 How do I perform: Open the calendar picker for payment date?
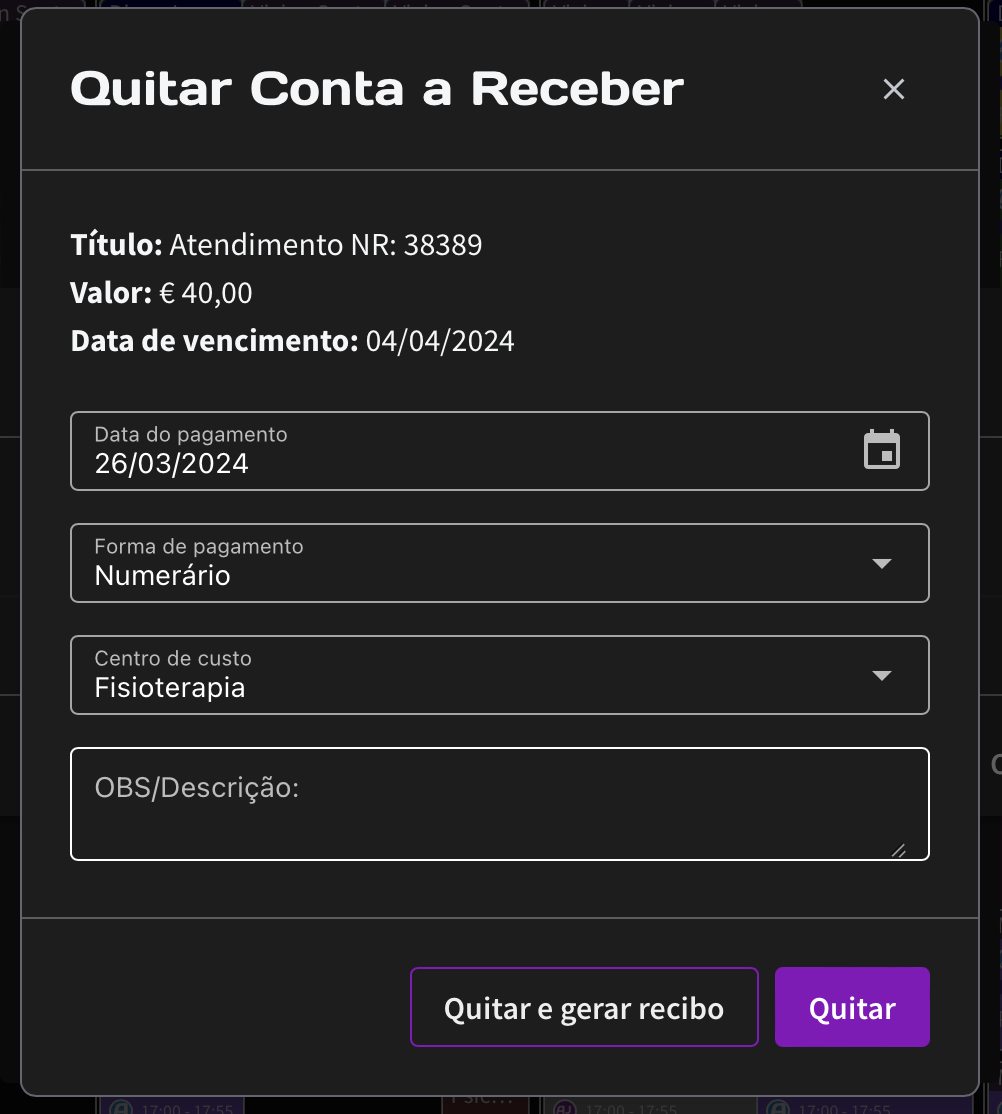(x=882, y=450)
